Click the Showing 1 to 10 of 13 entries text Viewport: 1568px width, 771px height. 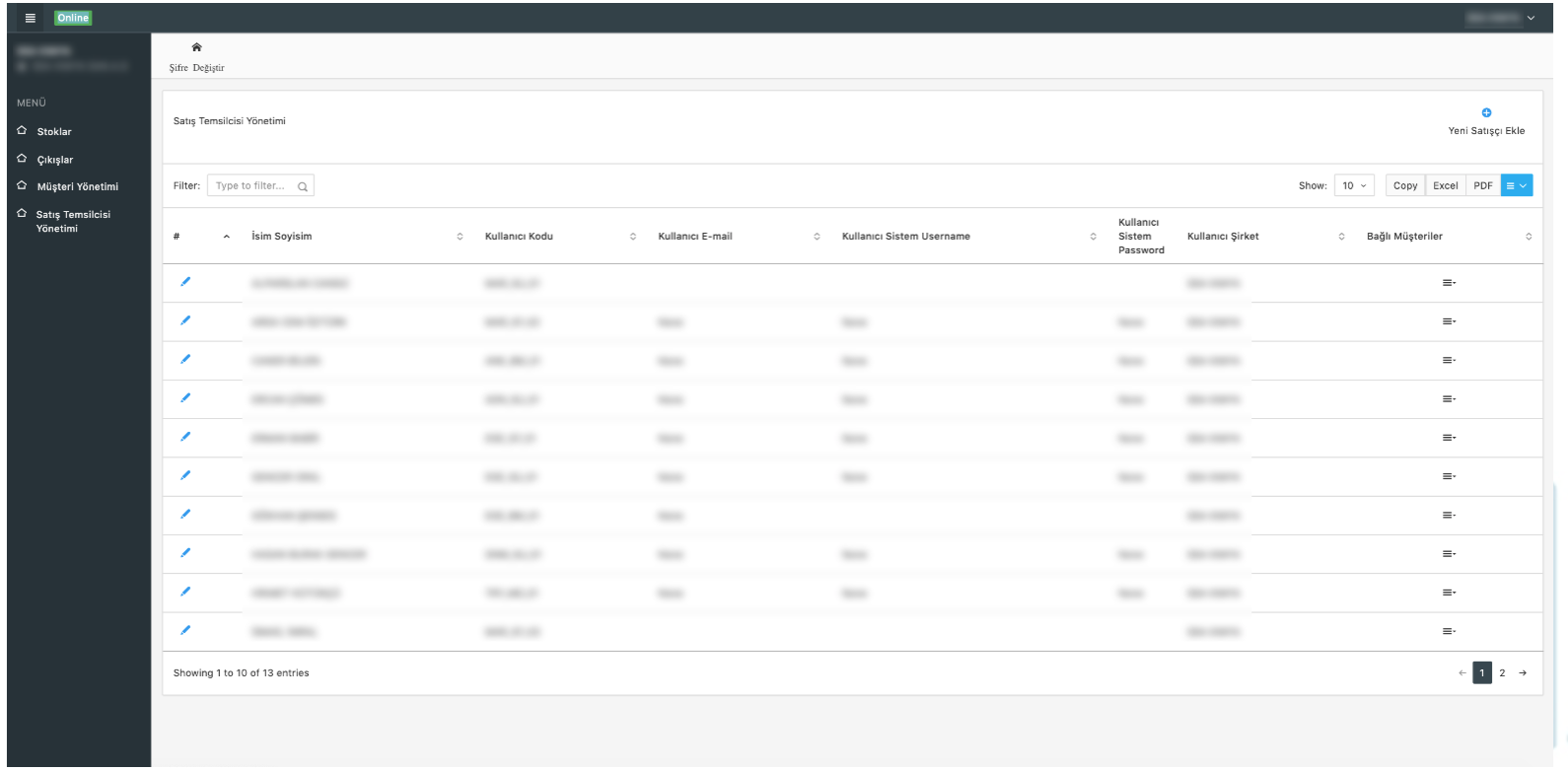tap(242, 673)
